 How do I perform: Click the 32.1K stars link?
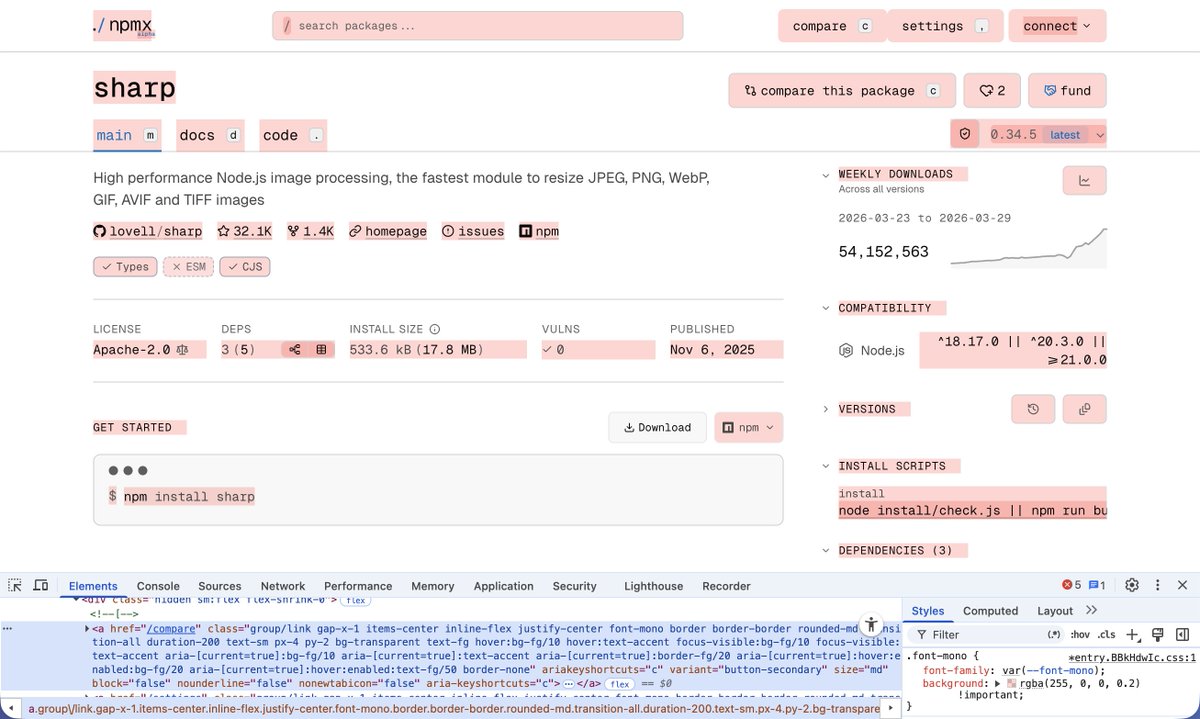click(244, 231)
